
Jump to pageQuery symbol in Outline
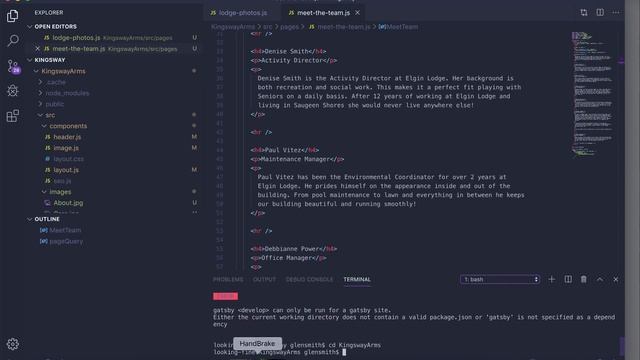66,241
